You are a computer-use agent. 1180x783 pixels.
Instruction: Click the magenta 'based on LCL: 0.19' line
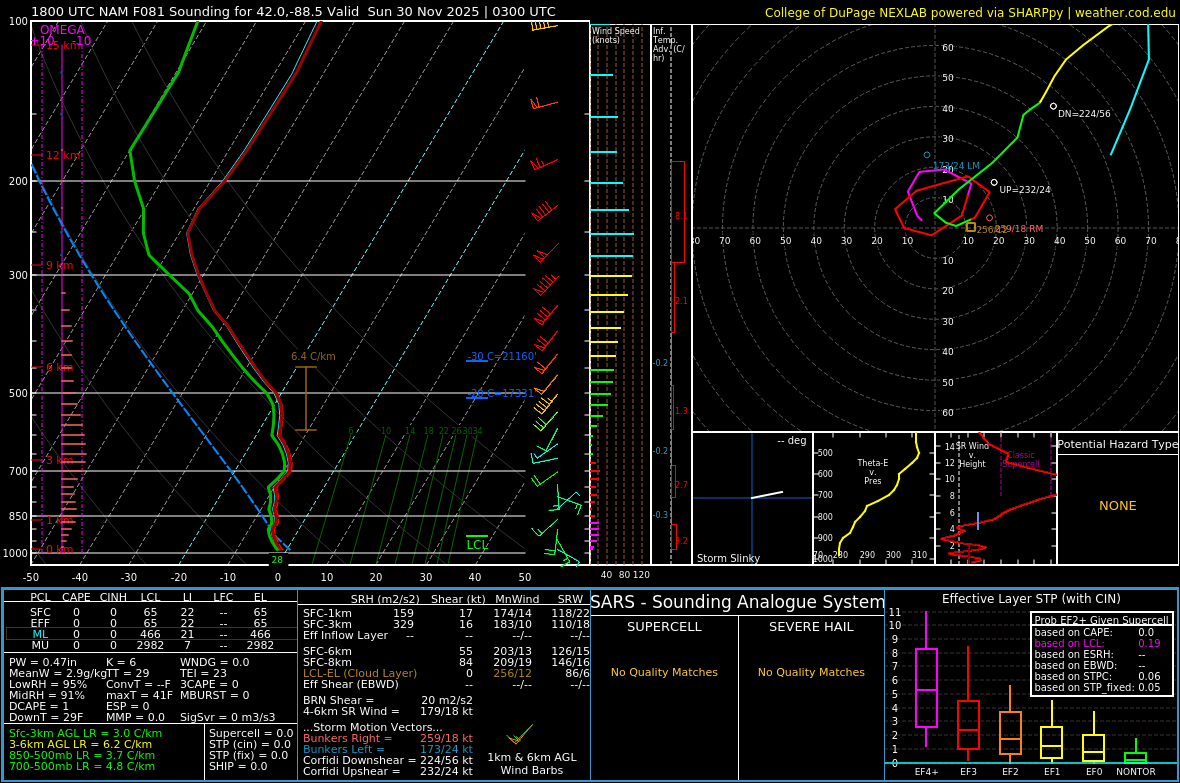point(1097,643)
